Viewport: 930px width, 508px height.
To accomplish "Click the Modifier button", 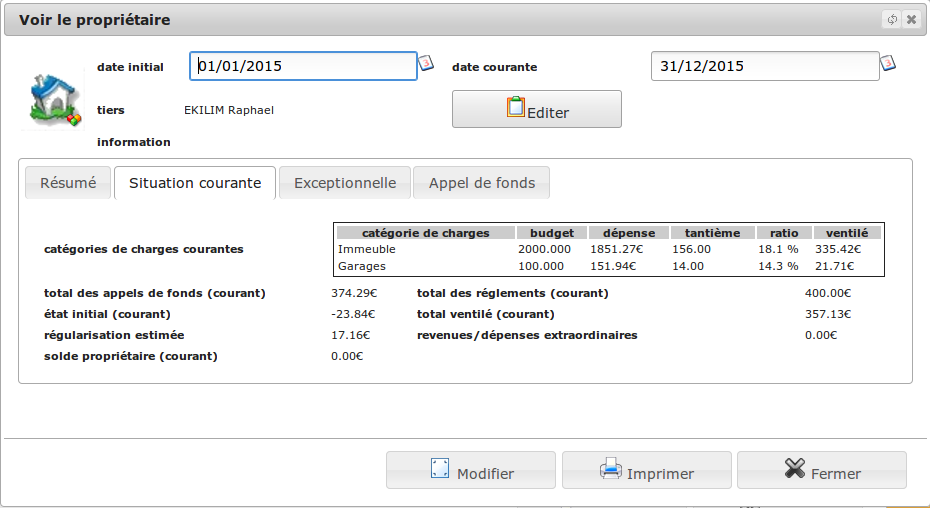I will (471, 470).
